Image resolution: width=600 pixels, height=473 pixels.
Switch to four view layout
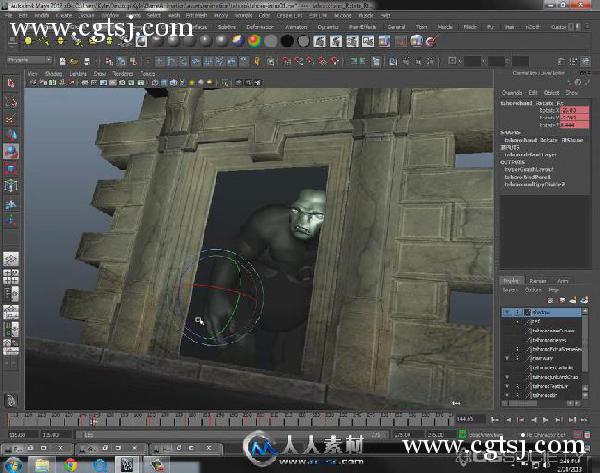coord(11,277)
